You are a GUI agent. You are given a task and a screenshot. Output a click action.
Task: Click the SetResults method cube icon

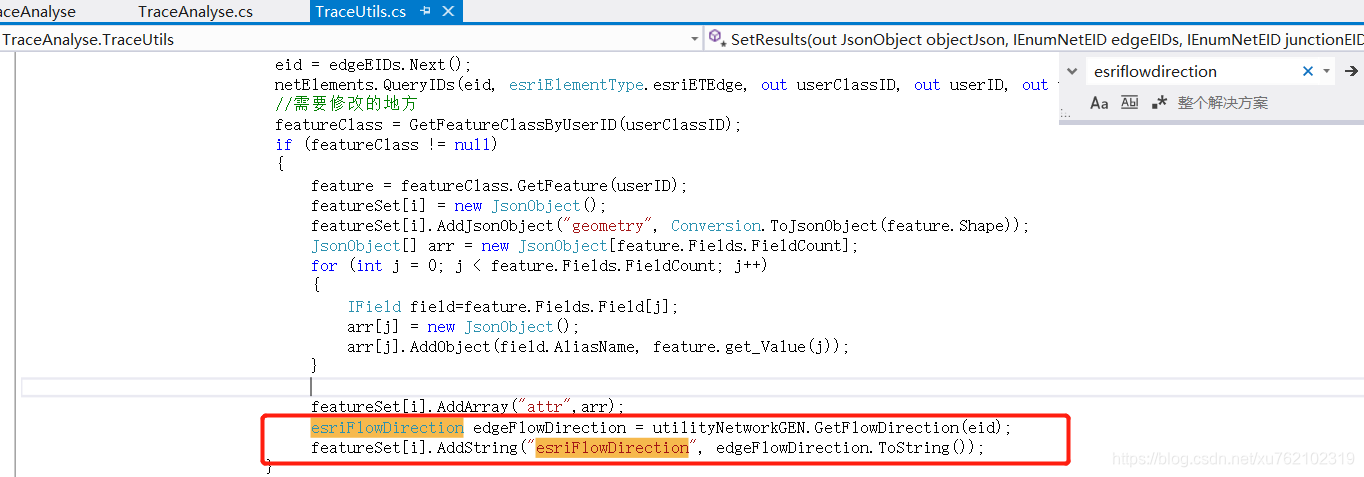tap(716, 38)
